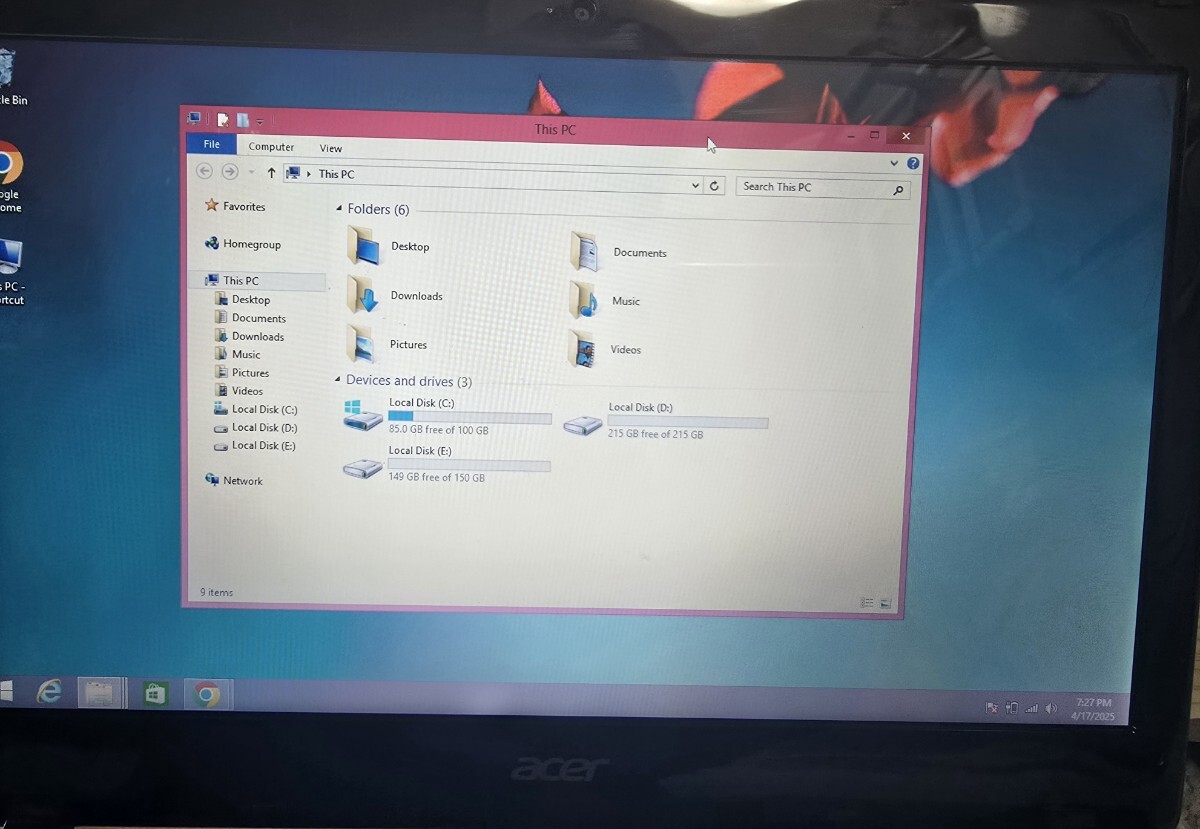
Task: Switch to the Computer ribbon tab
Action: 271,147
